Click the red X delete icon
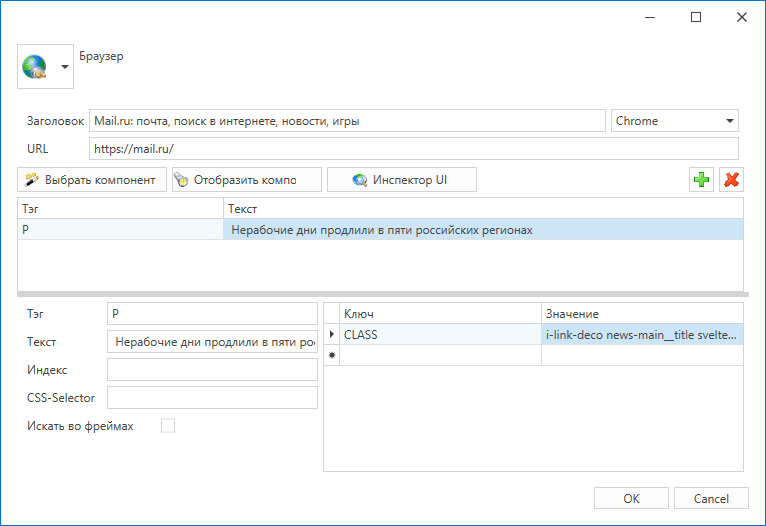Screen dimensions: 766x526 732,180
